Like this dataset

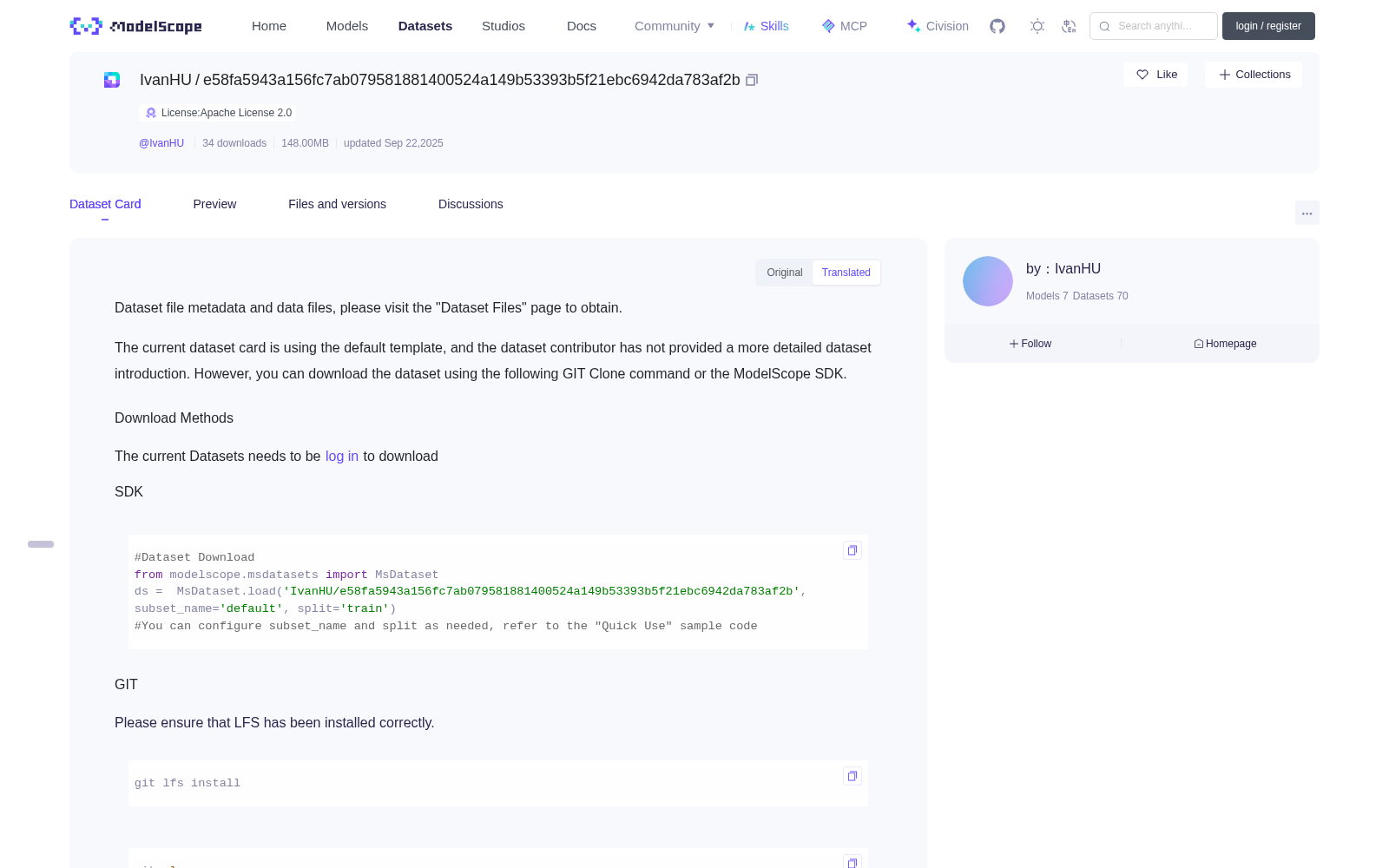point(1156,75)
